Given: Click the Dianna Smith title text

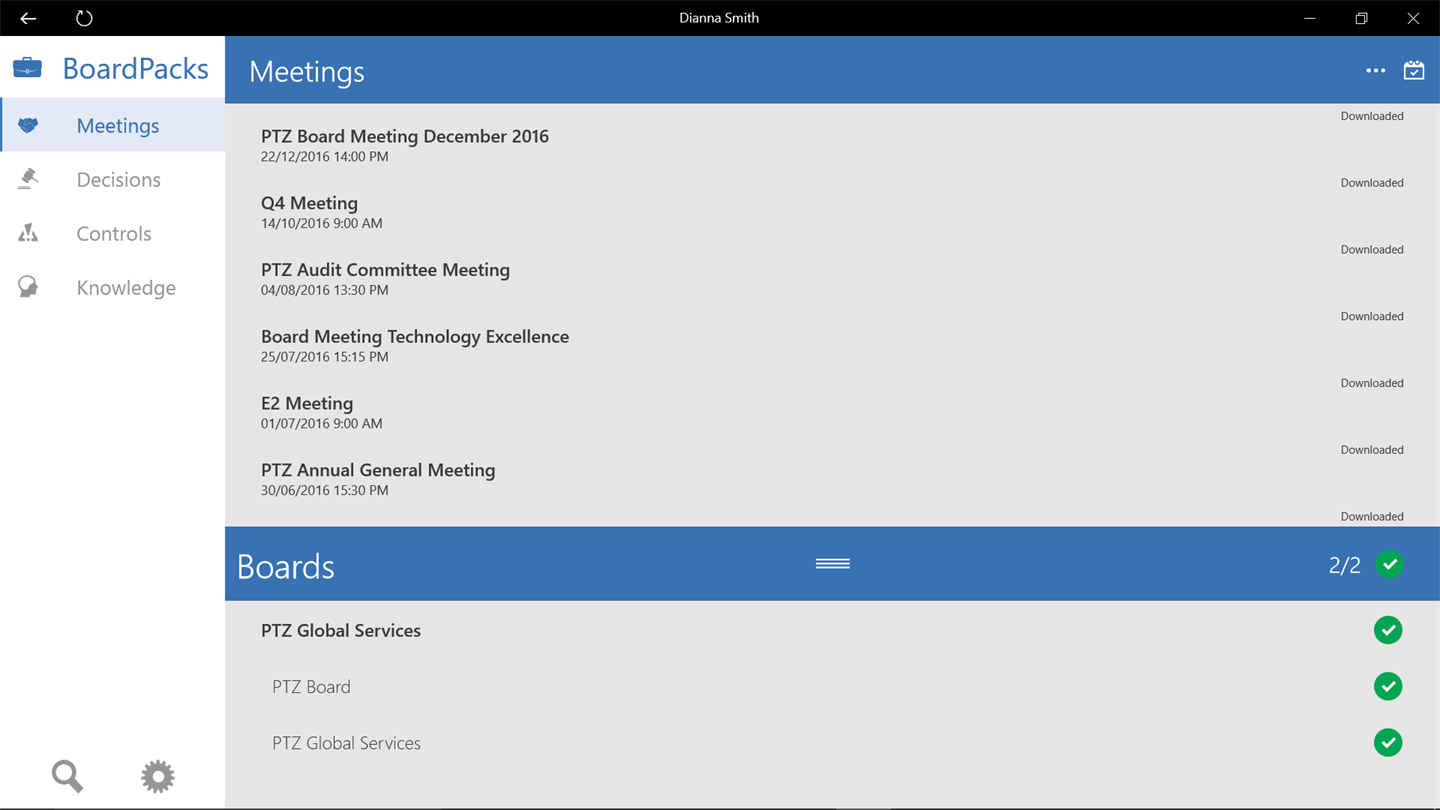Looking at the screenshot, I should pos(719,18).
